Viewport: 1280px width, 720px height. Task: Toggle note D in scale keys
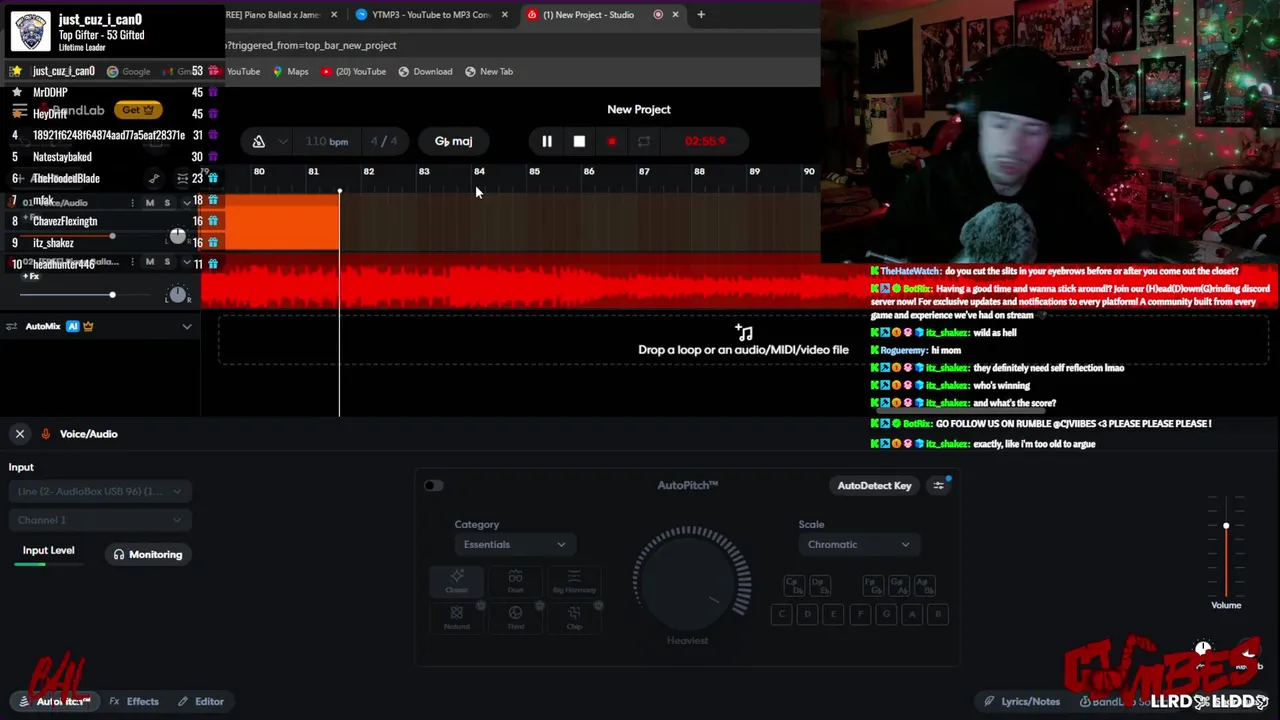(808, 615)
